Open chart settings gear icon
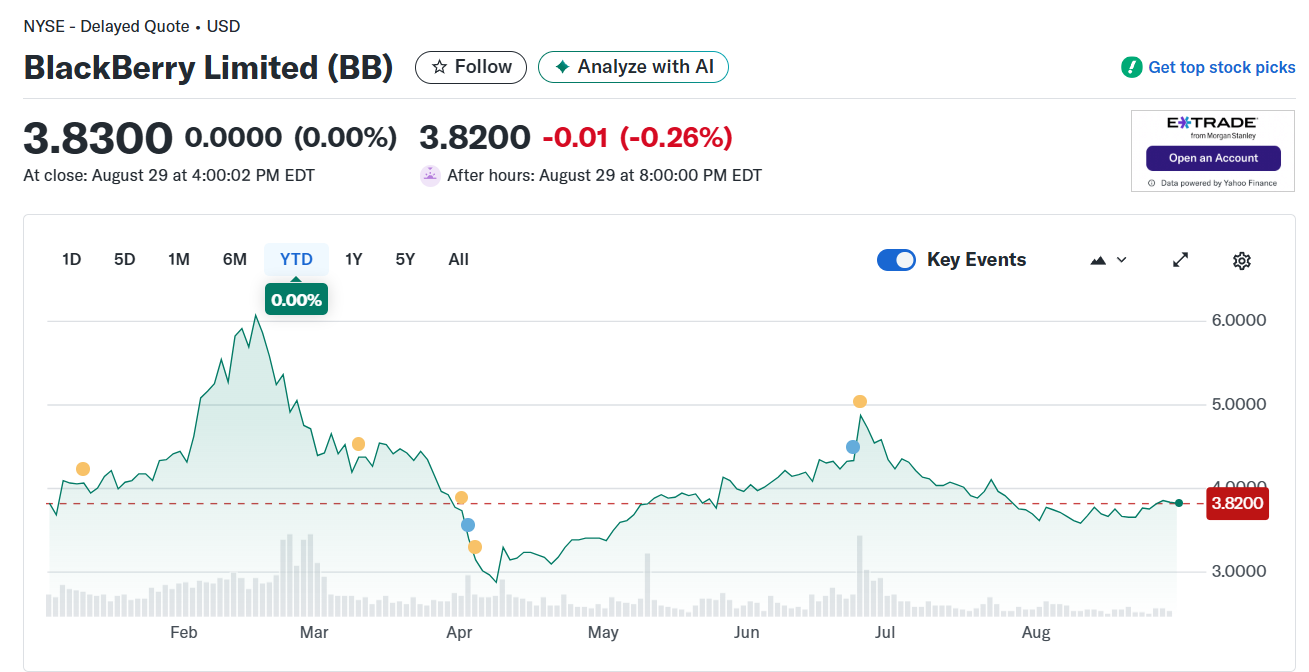This screenshot has height=672, width=1309. coord(1242,261)
